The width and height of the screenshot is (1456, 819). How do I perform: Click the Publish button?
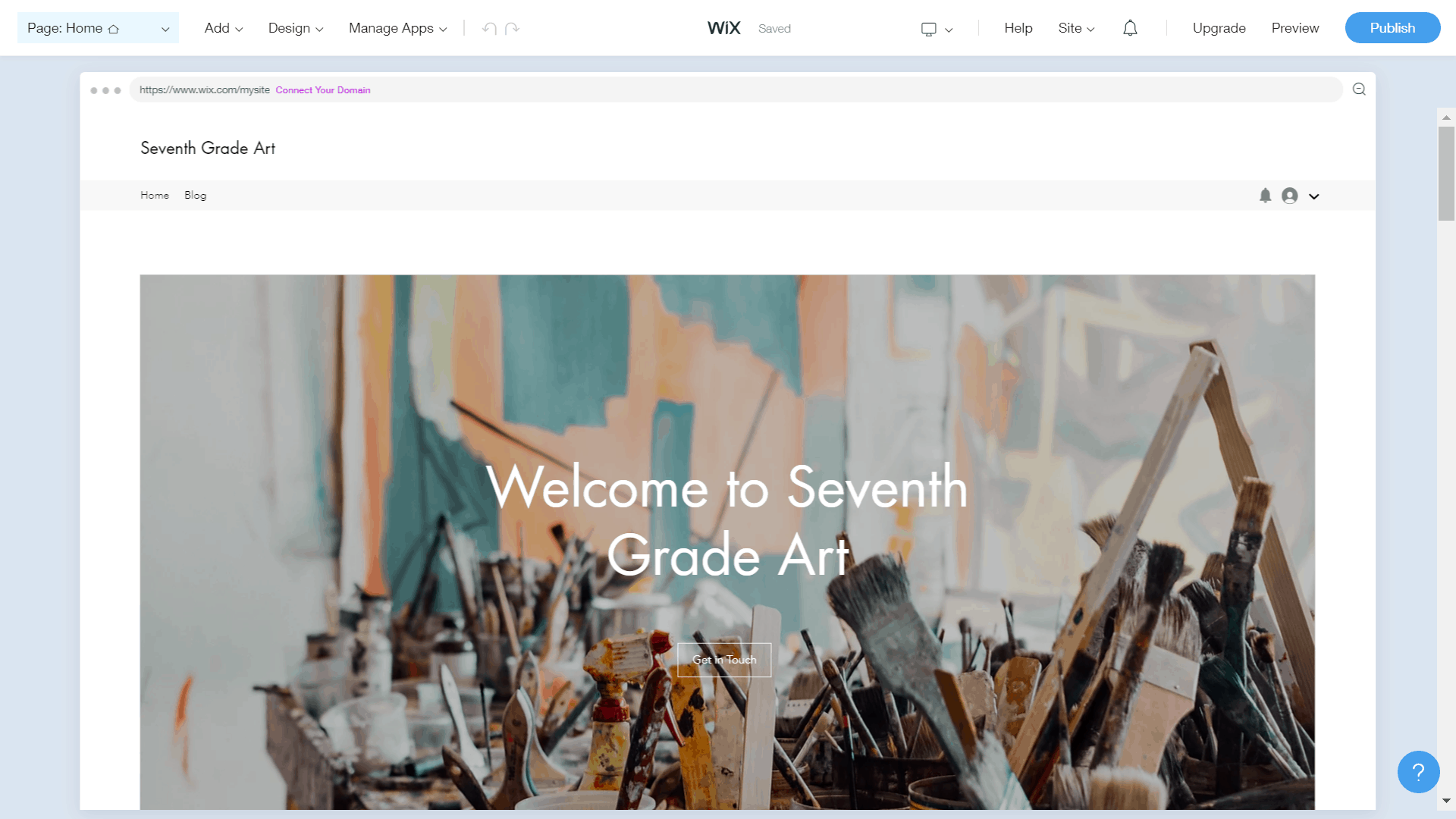pyautogui.click(x=1392, y=28)
